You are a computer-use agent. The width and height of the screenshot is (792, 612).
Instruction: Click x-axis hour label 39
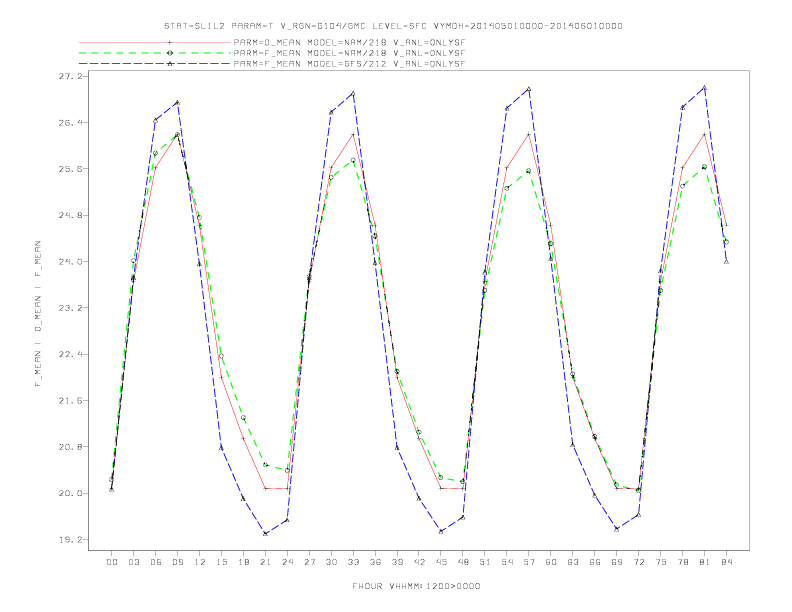tap(397, 562)
